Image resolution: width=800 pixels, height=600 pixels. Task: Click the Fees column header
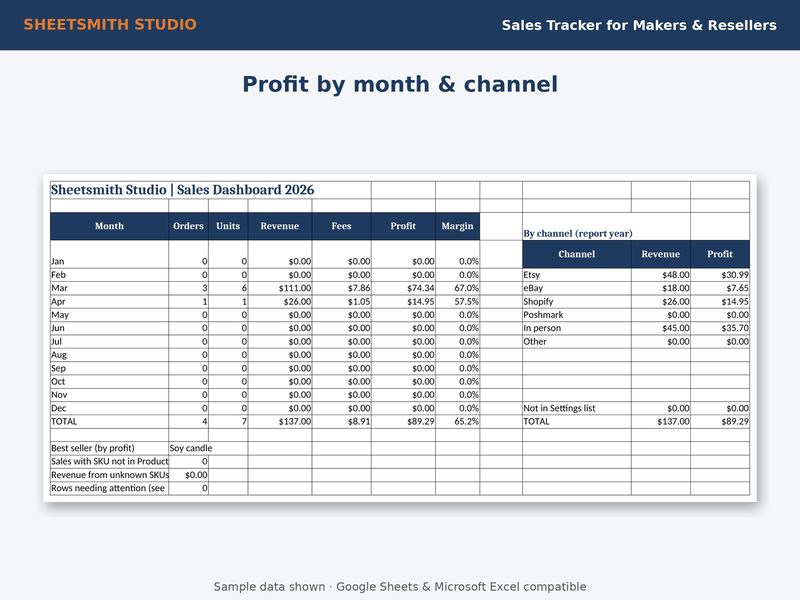coord(341,226)
